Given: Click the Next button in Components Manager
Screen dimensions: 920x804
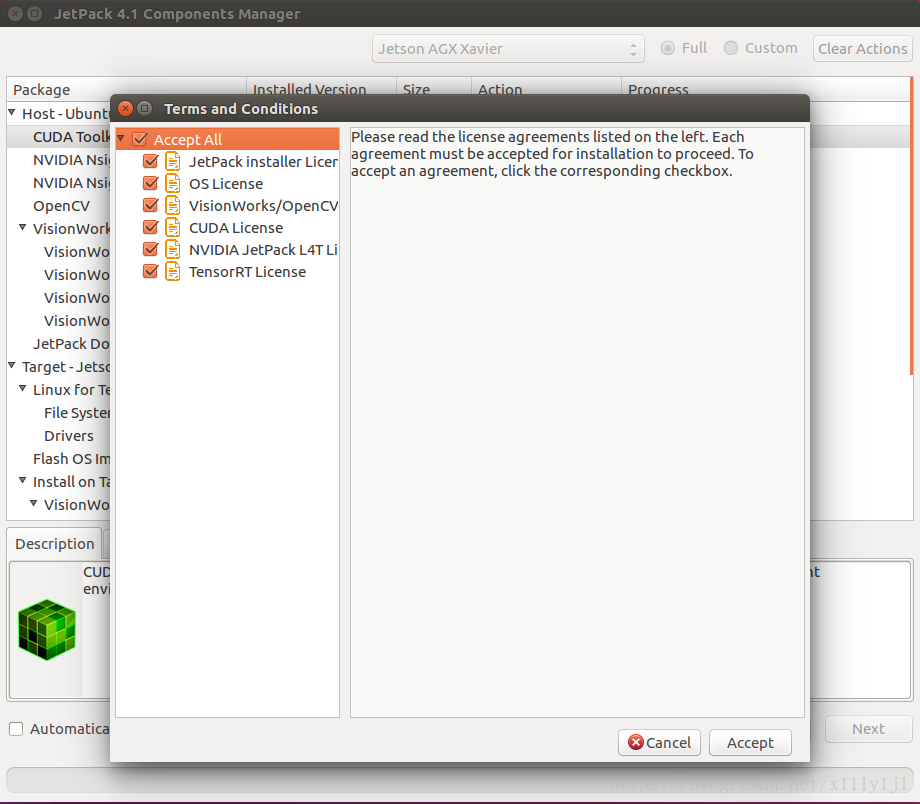Looking at the screenshot, I should click(868, 729).
